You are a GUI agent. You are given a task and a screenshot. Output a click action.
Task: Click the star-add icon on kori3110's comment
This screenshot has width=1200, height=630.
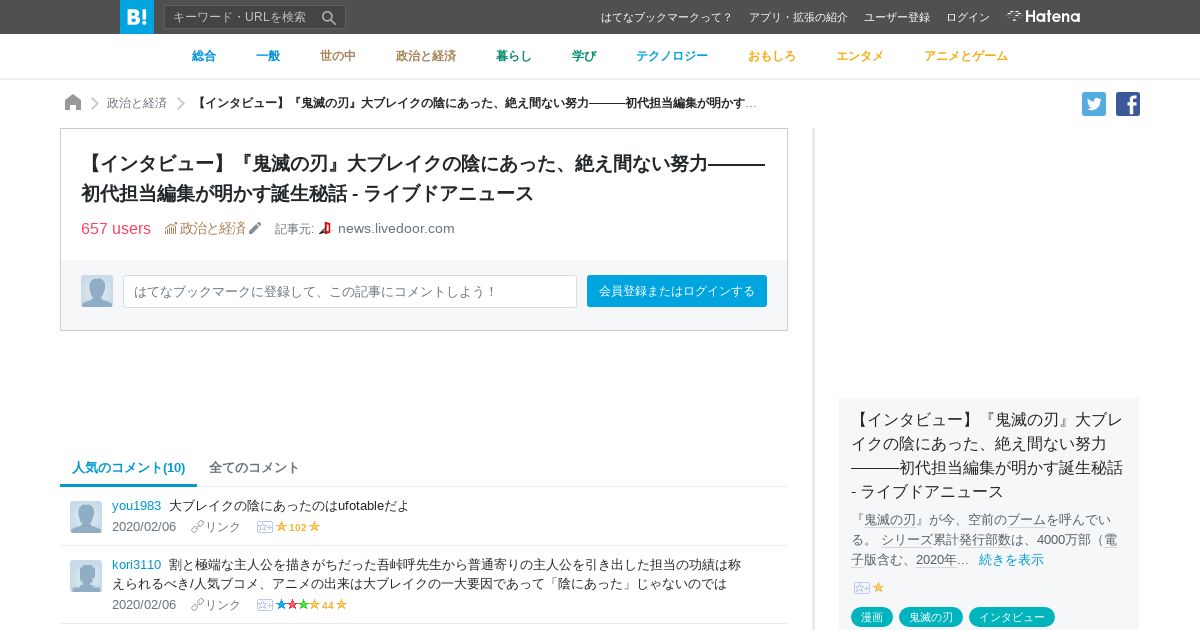(x=265, y=605)
